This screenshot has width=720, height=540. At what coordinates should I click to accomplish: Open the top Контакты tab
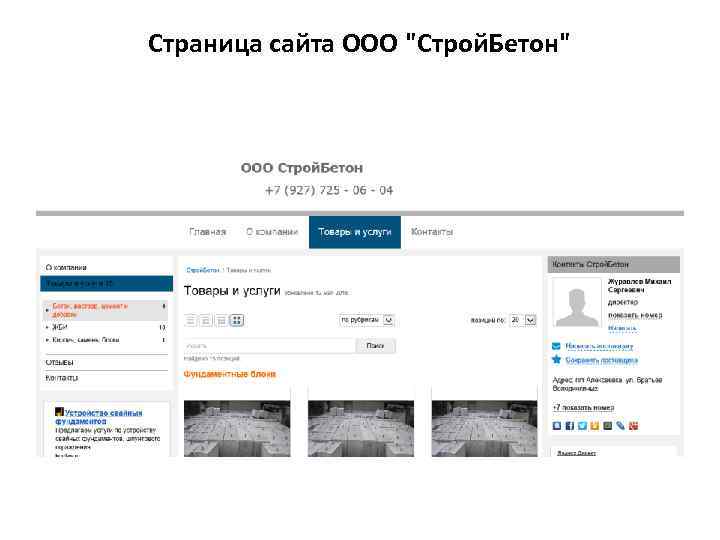432,232
